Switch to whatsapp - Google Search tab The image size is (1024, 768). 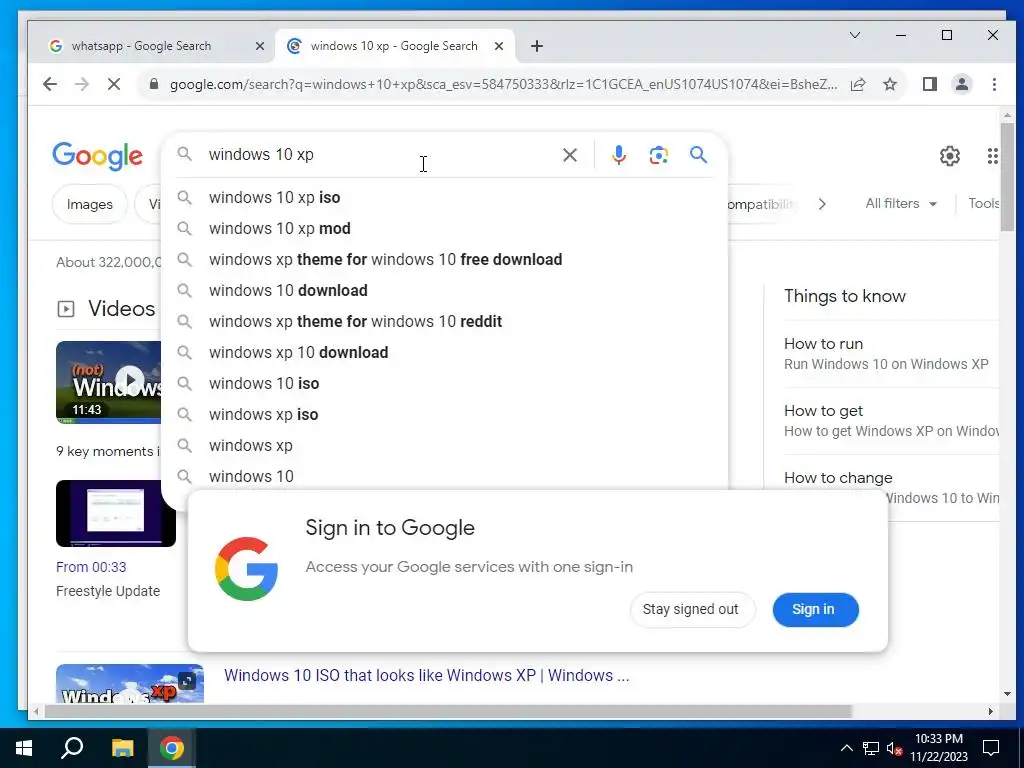coord(141,46)
